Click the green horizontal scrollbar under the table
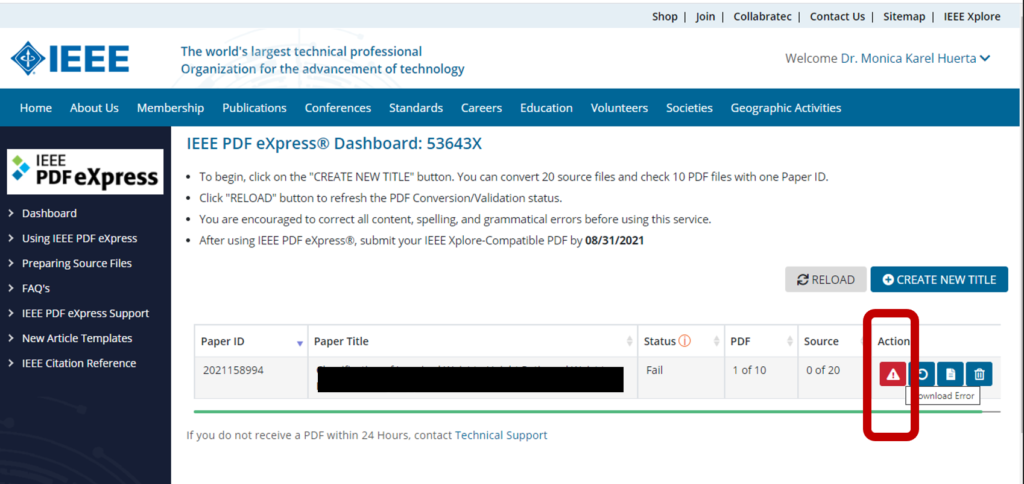The height and width of the screenshot is (484, 1024). [588, 411]
